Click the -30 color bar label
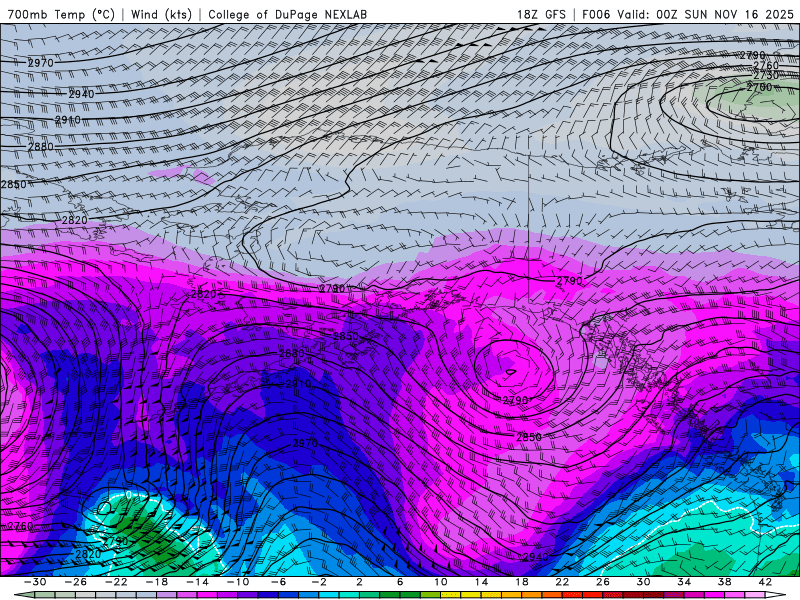The image size is (800, 600). (x=35, y=582)
